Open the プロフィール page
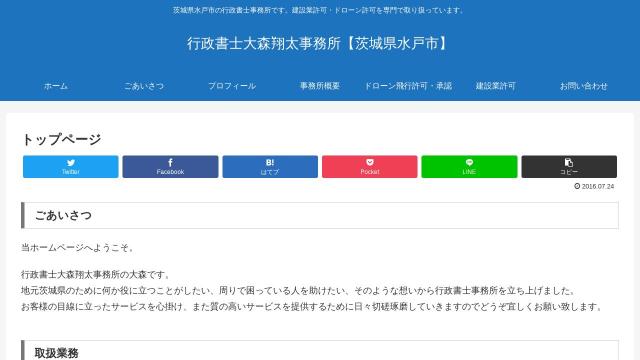640x360 pixels. pos(232,86)
